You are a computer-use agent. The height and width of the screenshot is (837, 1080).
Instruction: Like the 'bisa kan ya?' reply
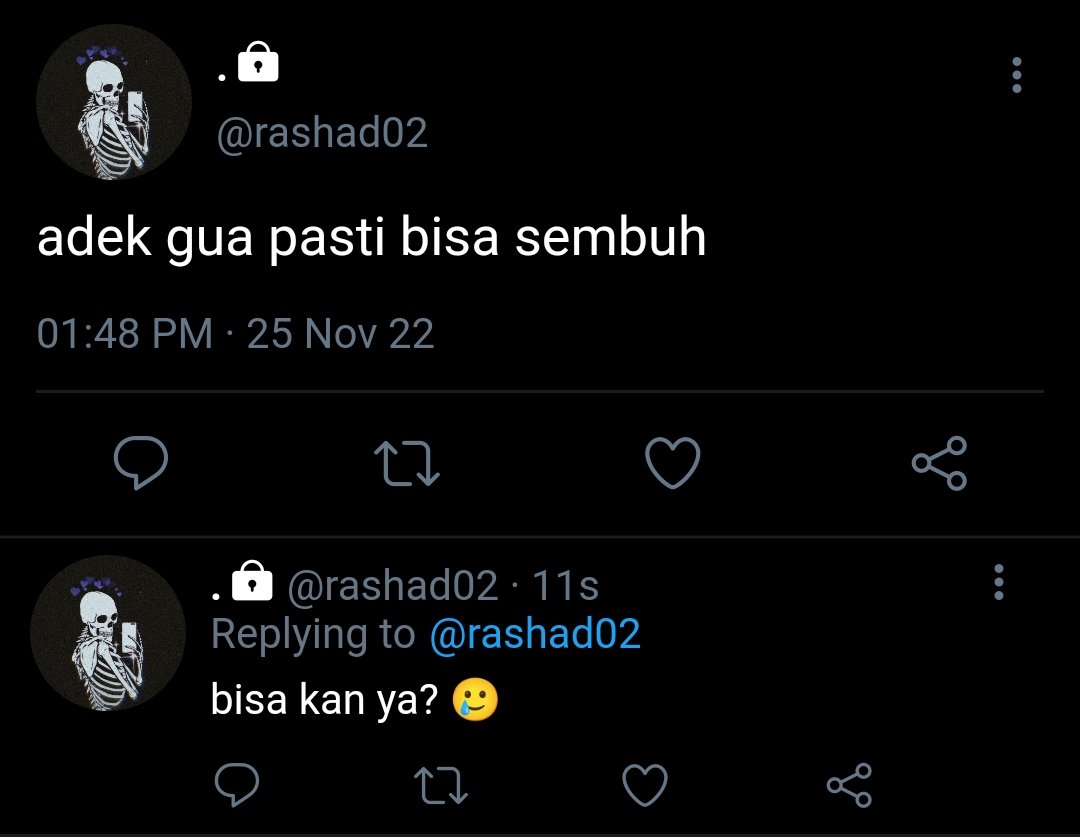click(x=645, y=785)
